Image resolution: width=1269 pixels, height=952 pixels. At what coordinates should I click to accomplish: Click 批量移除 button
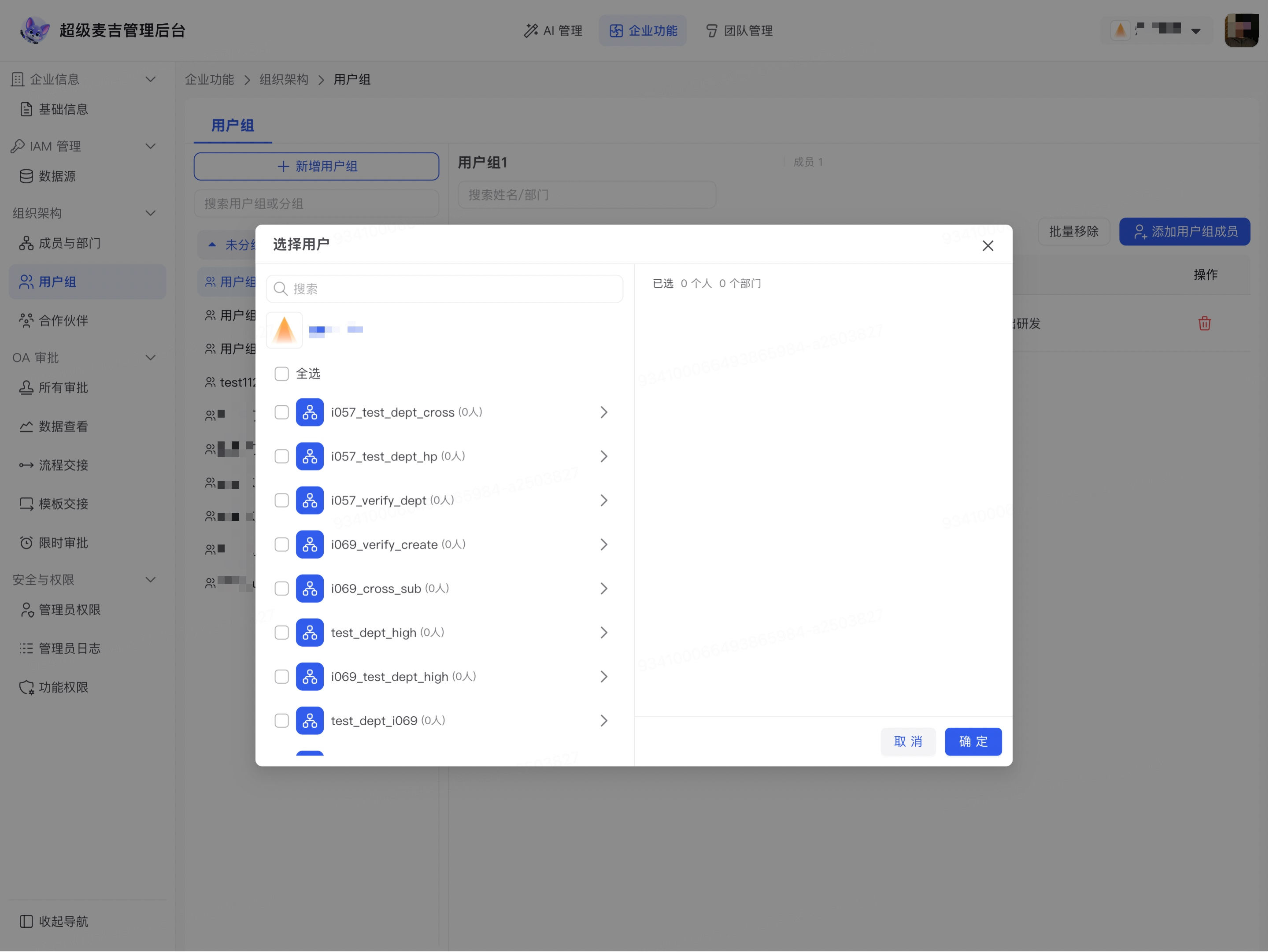1073,231
